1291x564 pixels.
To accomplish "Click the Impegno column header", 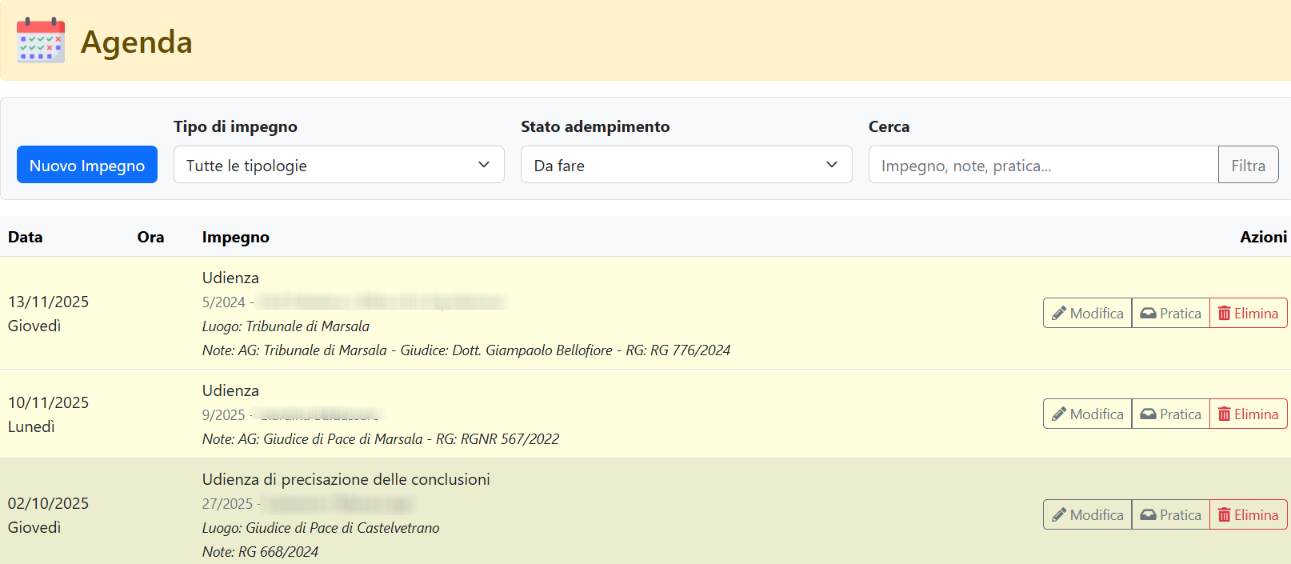I will click(235, 237).
